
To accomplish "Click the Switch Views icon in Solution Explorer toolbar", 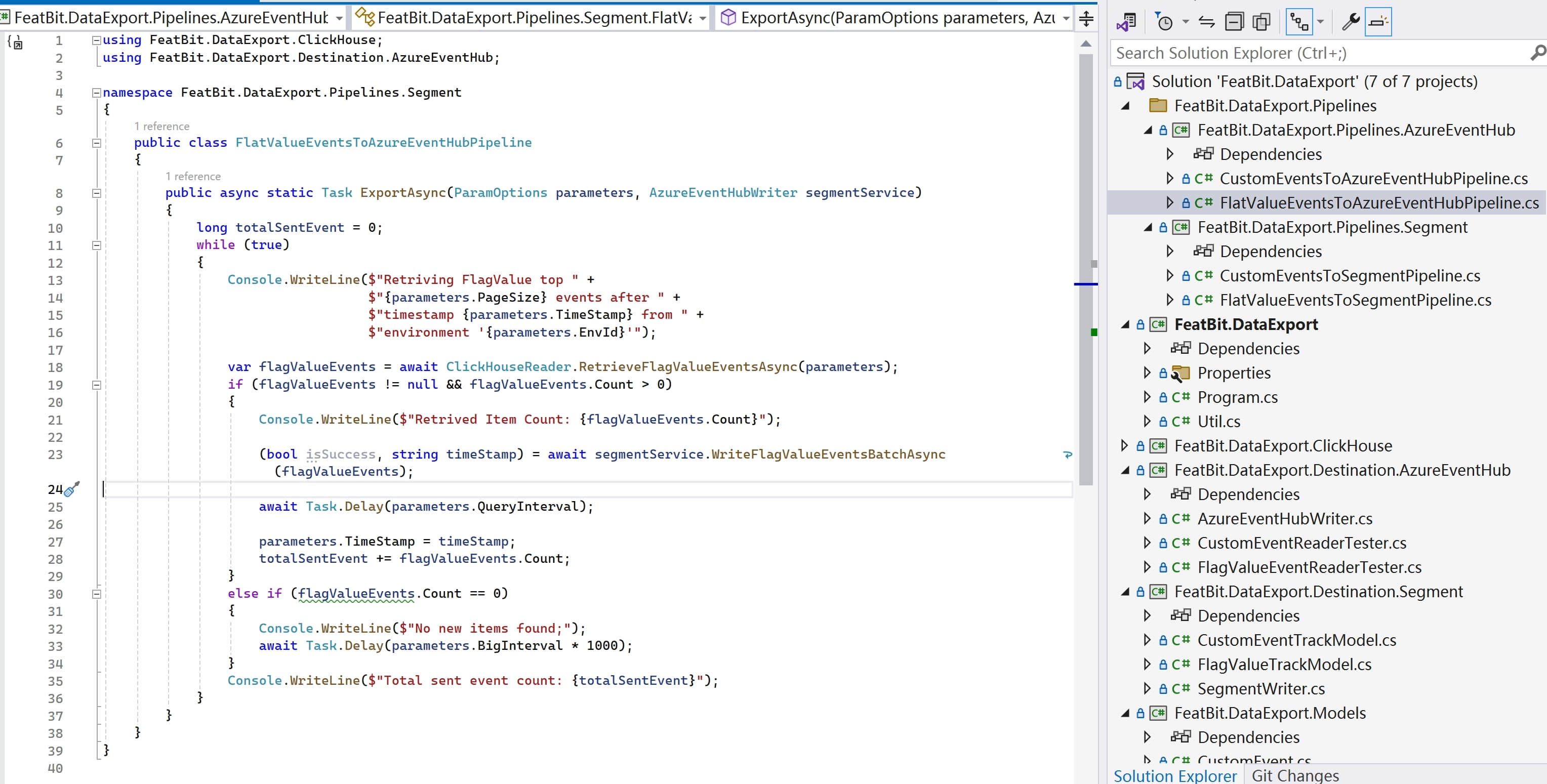I will [x=1126, y=22].
